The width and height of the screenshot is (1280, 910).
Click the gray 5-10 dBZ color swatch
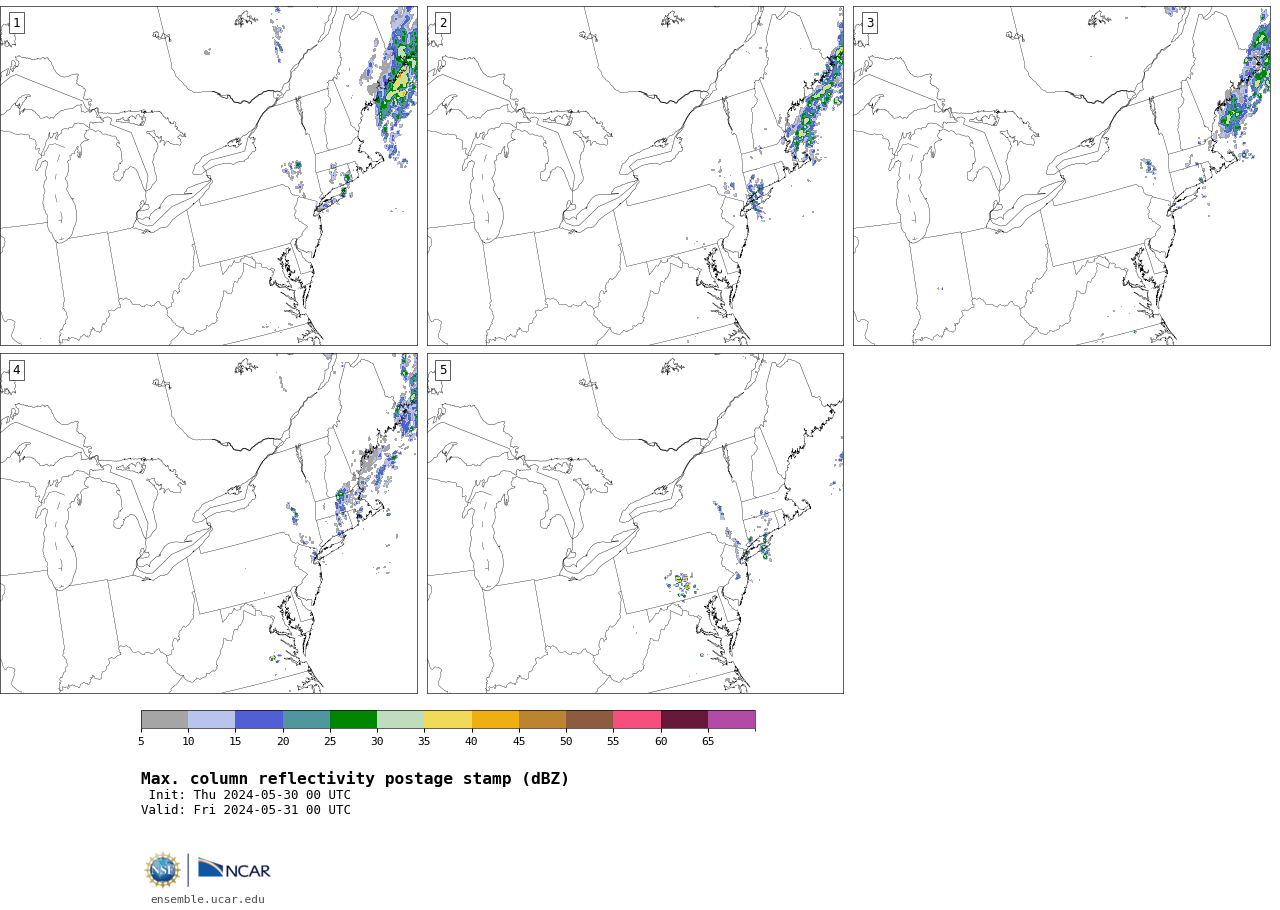coord(164,720)
